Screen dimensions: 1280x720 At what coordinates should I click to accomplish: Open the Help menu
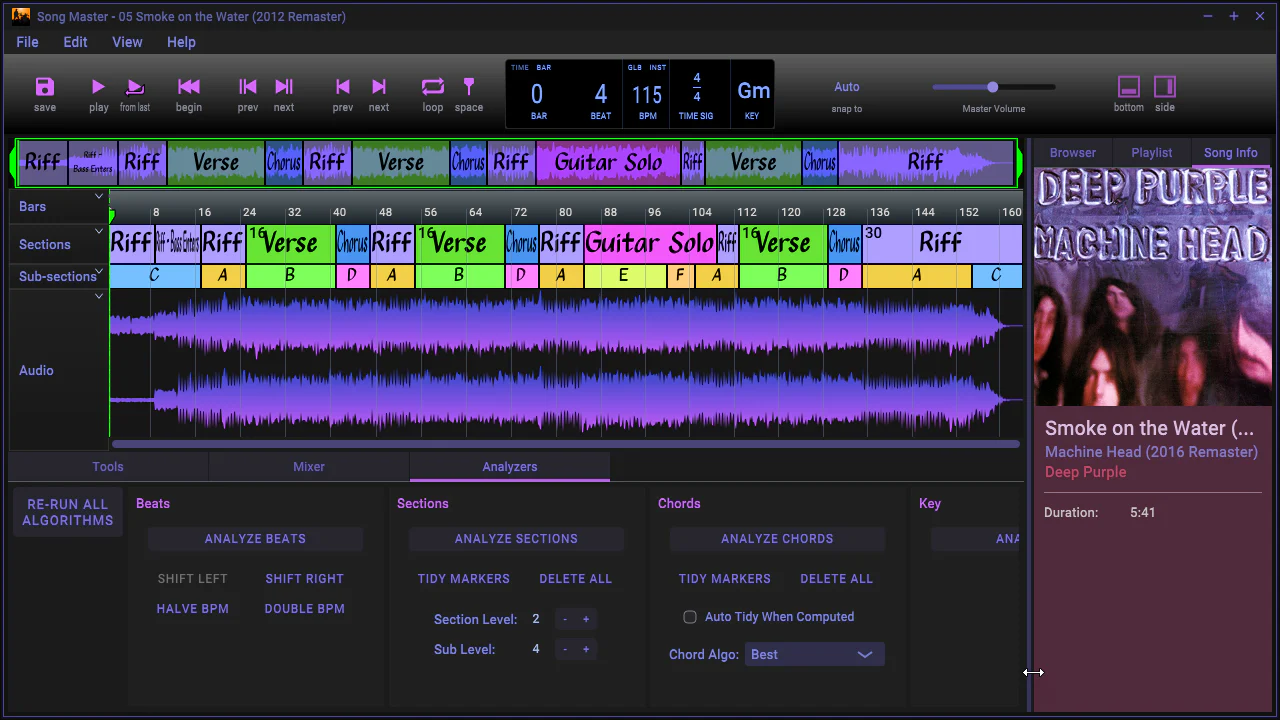181,42
